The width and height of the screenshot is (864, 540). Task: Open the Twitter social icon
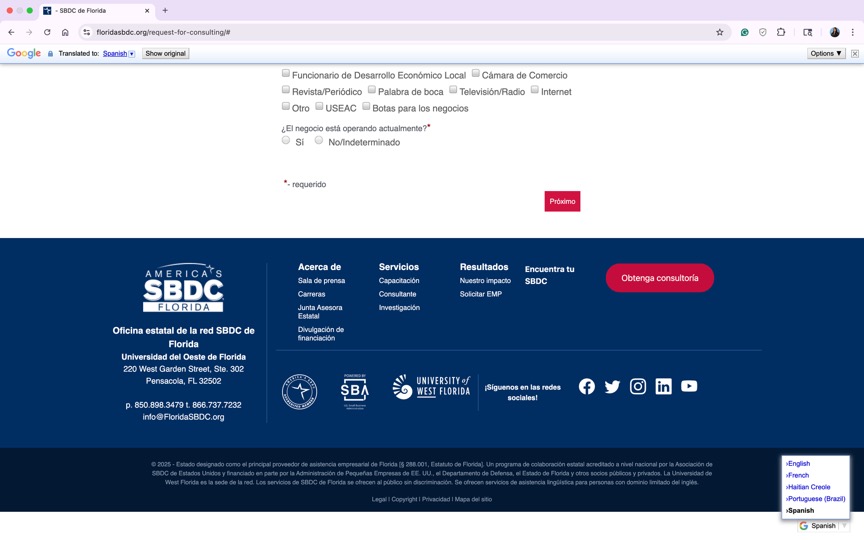[x=612, y=387]
